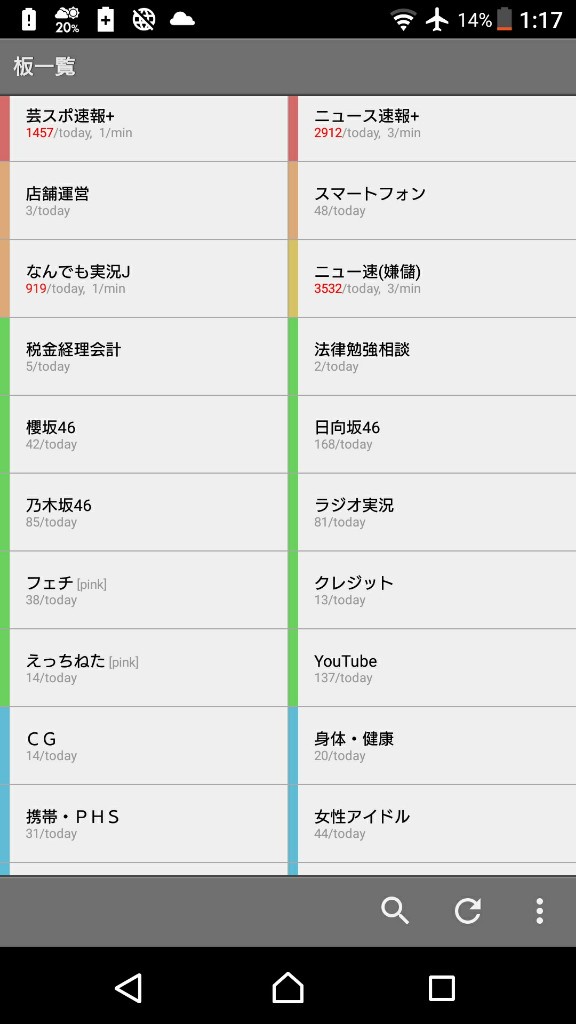The width and height of the screenshot is (576, 1024).
Task: Tap the Android home navigation button
Action: pyautogui.click(x=288, y=987)
